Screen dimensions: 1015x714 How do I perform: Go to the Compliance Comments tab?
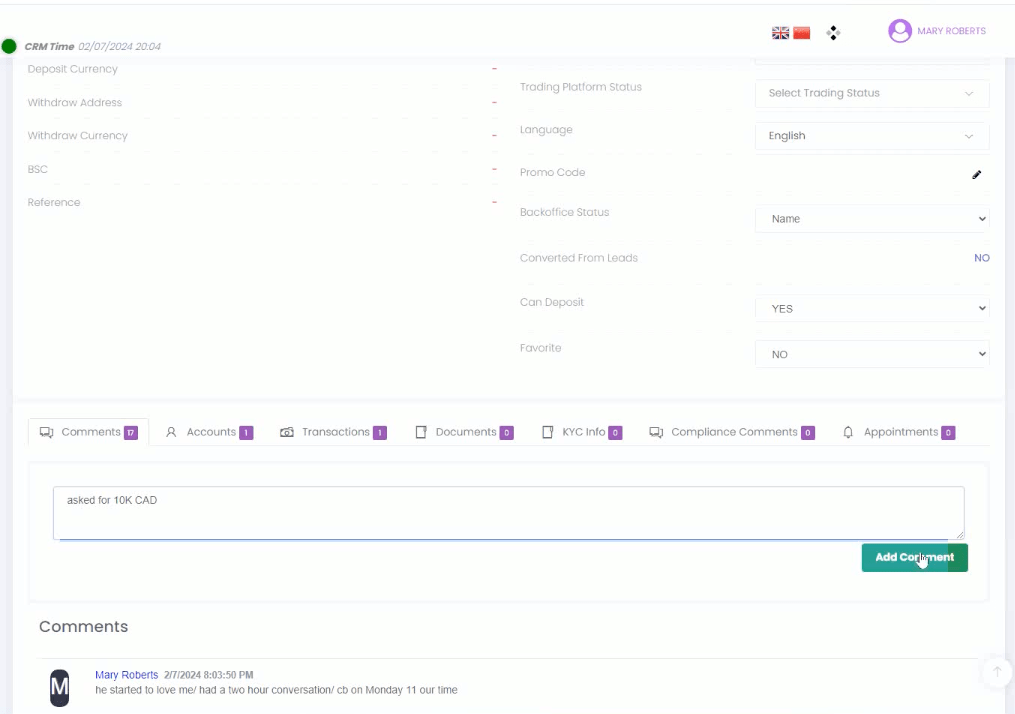tap(732, 432)
